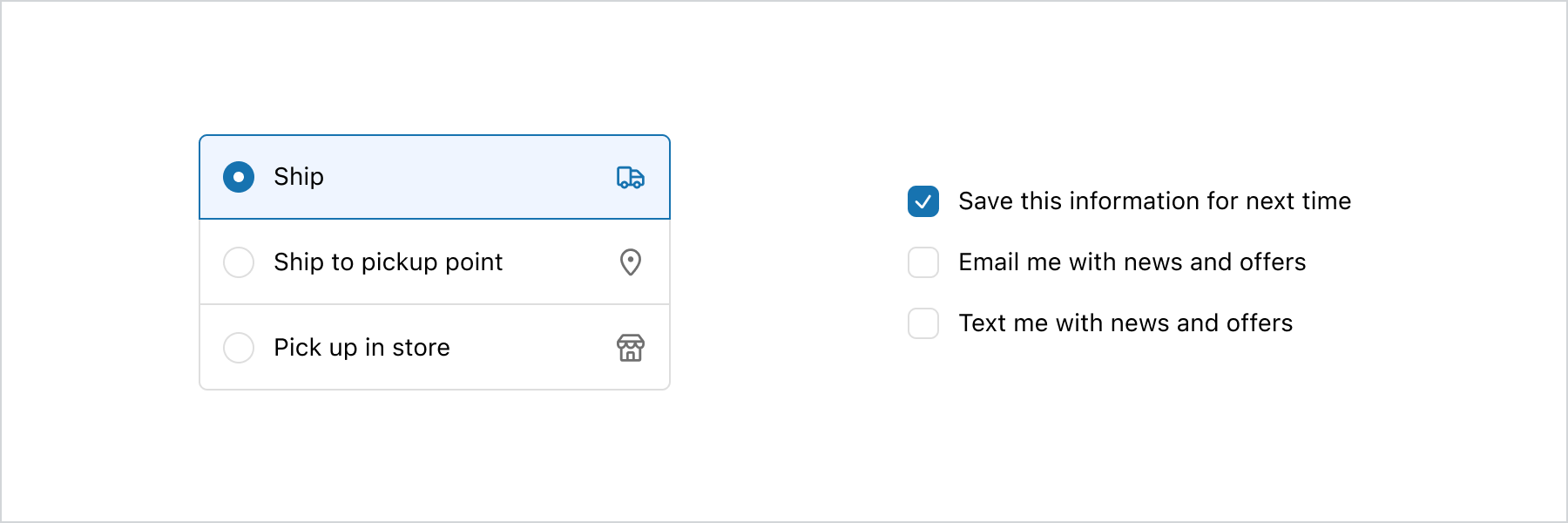
Task: Select the Pick up in store radio button
Action: pos(239,348)
